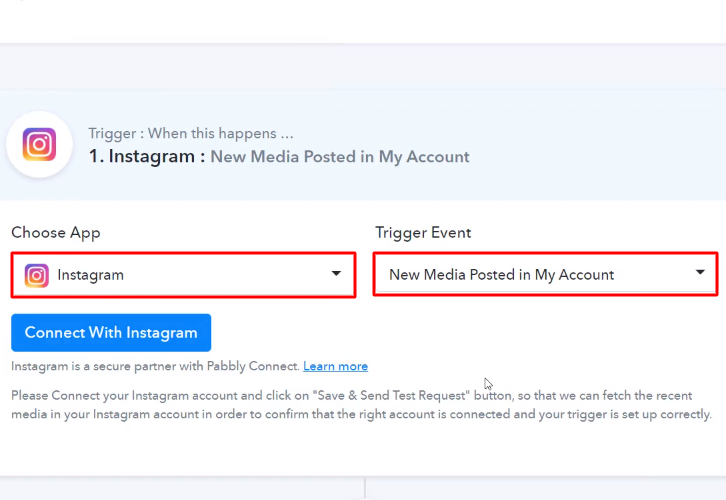Click the large Instagram logo in trigger header

(x=39, y=145)
